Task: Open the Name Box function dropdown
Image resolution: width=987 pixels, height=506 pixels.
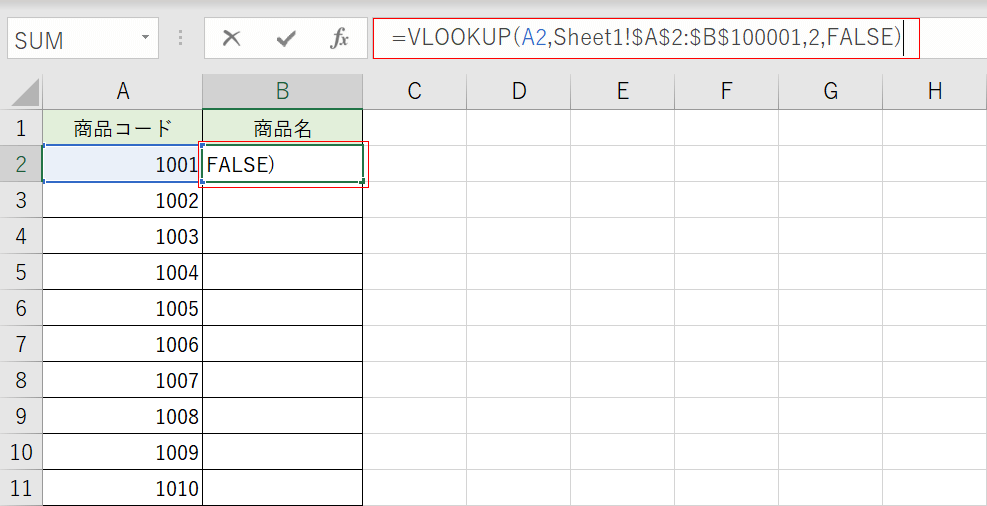Action: [145, 38]
